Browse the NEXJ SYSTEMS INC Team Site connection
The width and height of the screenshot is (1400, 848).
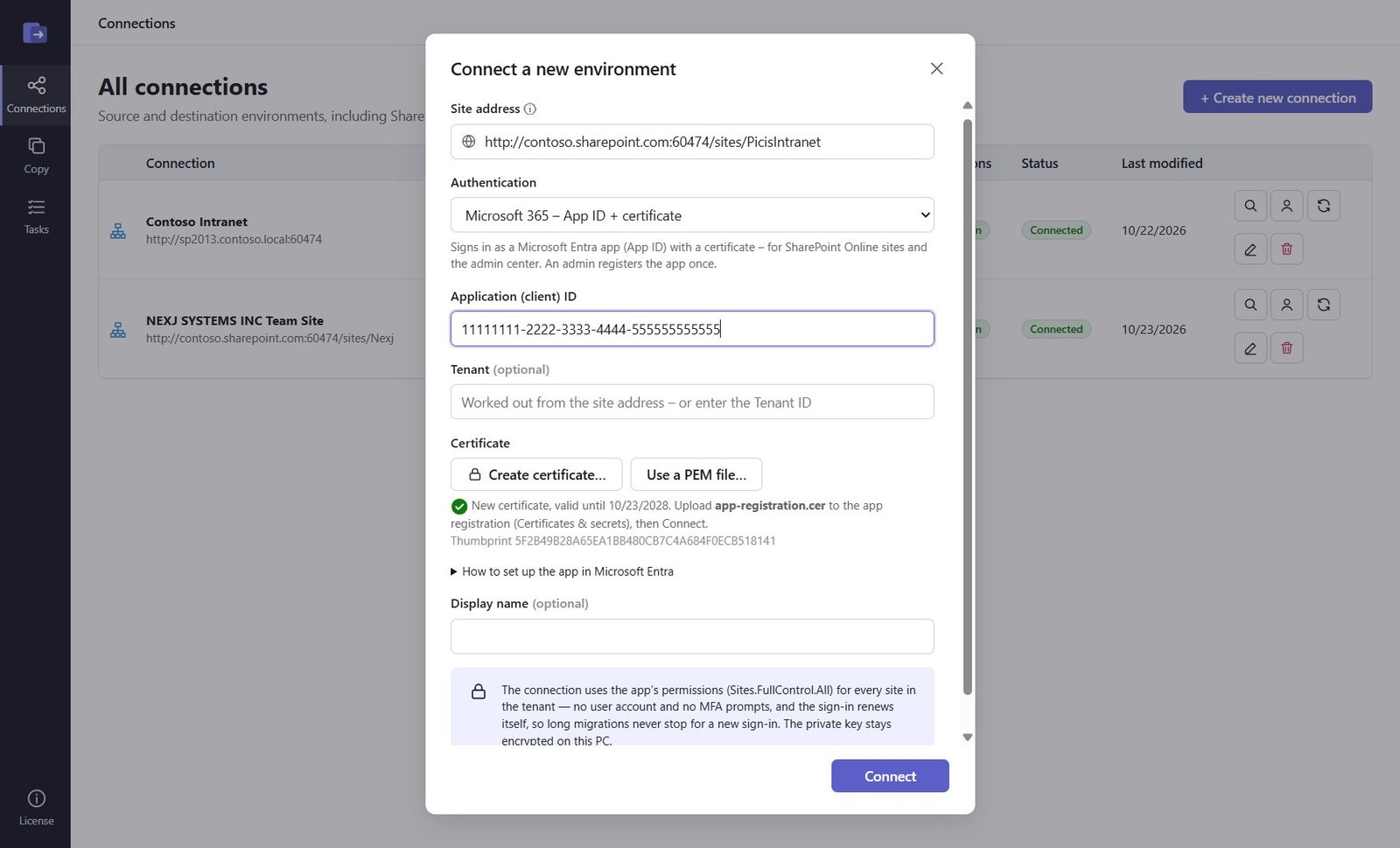point(1250,305)
